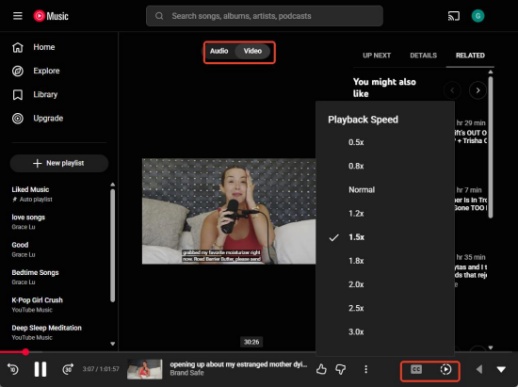This screenshot has width=518, height=387.
Task: Click the playback speed icon
Action: tap(446, 369)
